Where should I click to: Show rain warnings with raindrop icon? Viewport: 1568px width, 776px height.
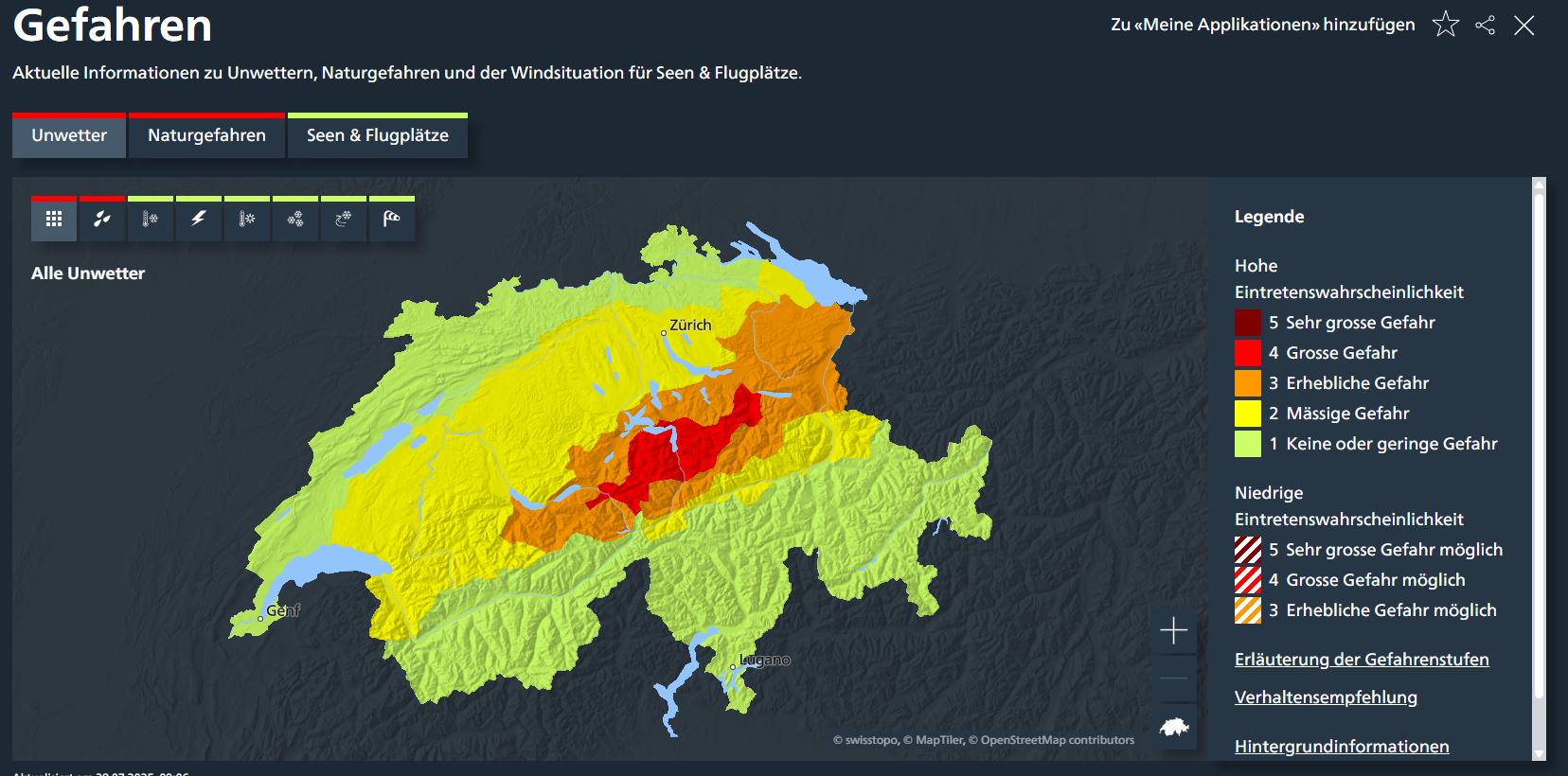(x=102, y=220)
